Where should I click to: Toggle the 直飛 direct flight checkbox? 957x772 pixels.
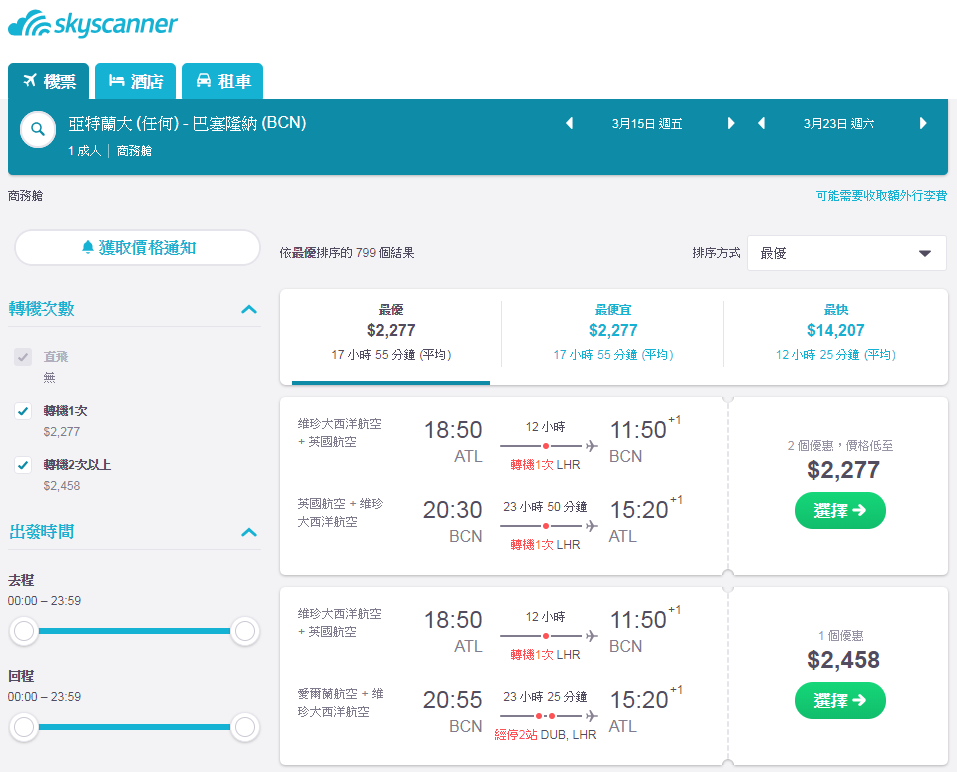23,357
